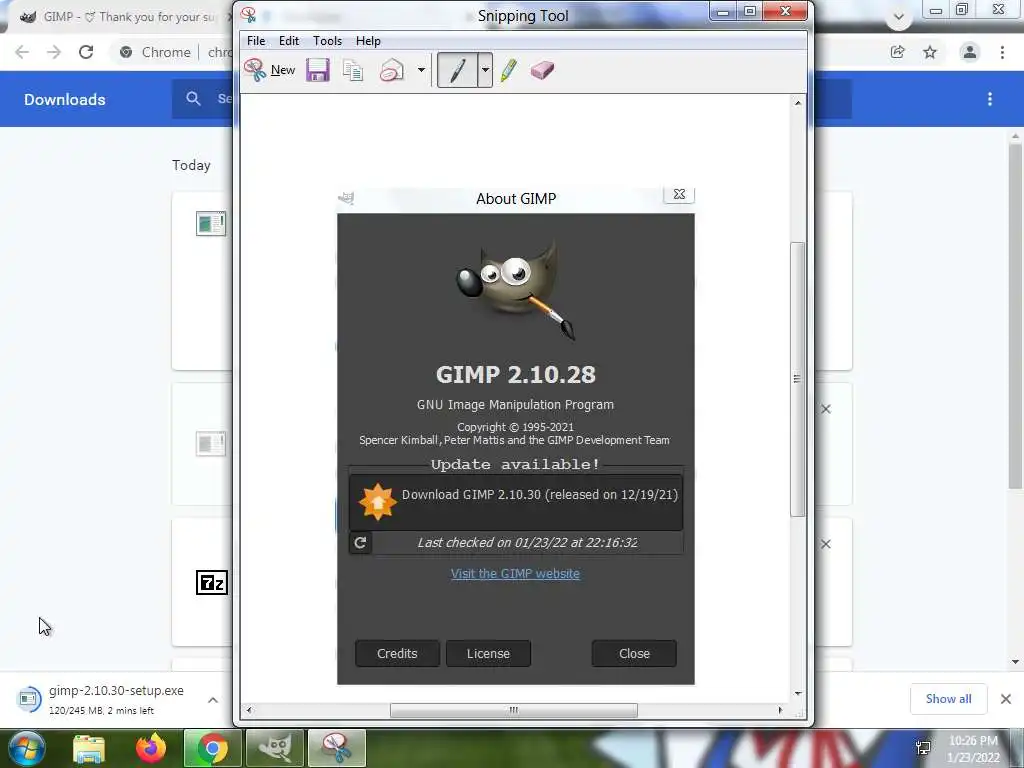The height and width of the screenshot is (768, 1024).
Task: Click Snipping Tool horizontal scrollbar thumb
Action: coord(513,710)
